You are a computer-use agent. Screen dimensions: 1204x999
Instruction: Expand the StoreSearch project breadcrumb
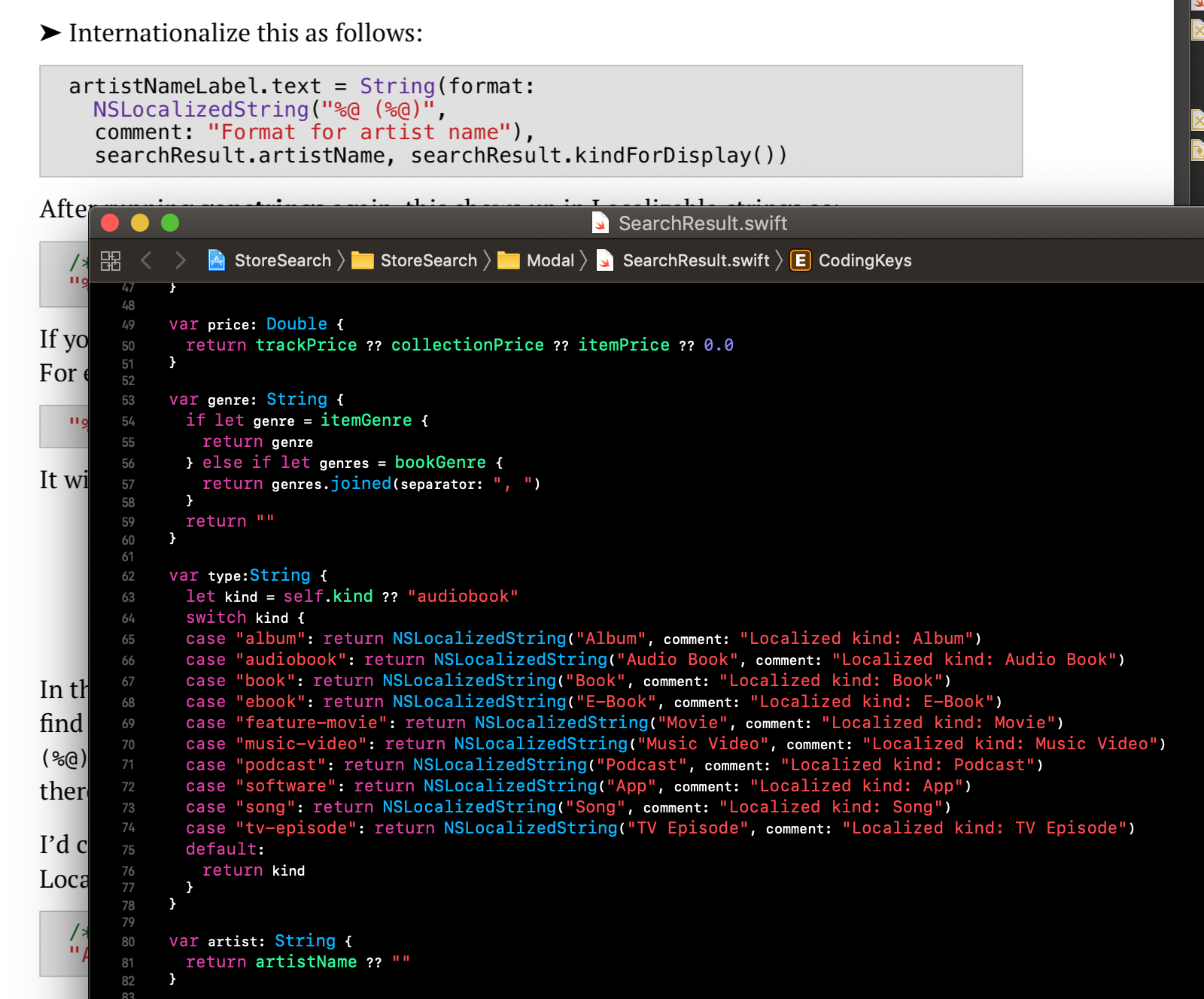point(282,261)
